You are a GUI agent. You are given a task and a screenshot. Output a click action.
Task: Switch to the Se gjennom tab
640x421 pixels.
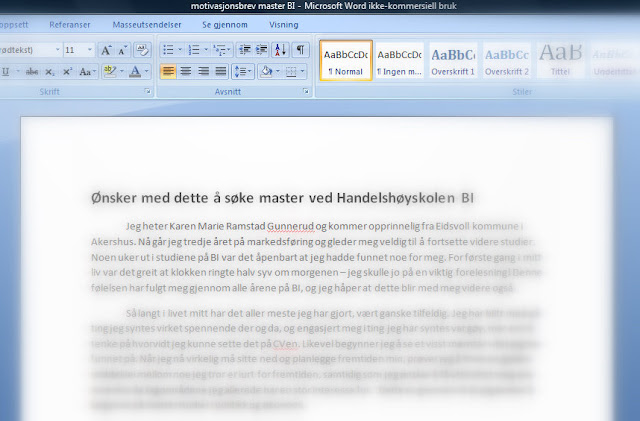pyautogui.click(x=225, y=25)
